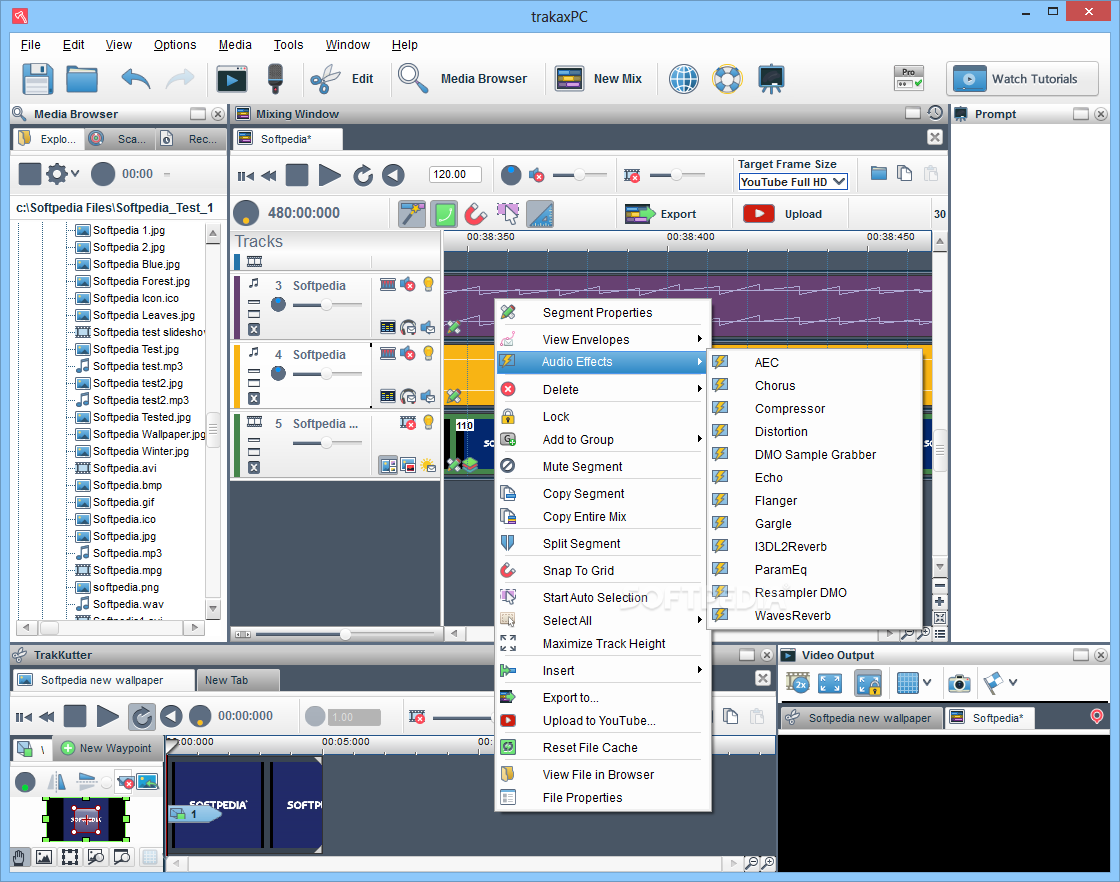Click the Watch Tutorials button
Screen dimensions: 1120x882
pyautogui.click(x=1022, y=79)
